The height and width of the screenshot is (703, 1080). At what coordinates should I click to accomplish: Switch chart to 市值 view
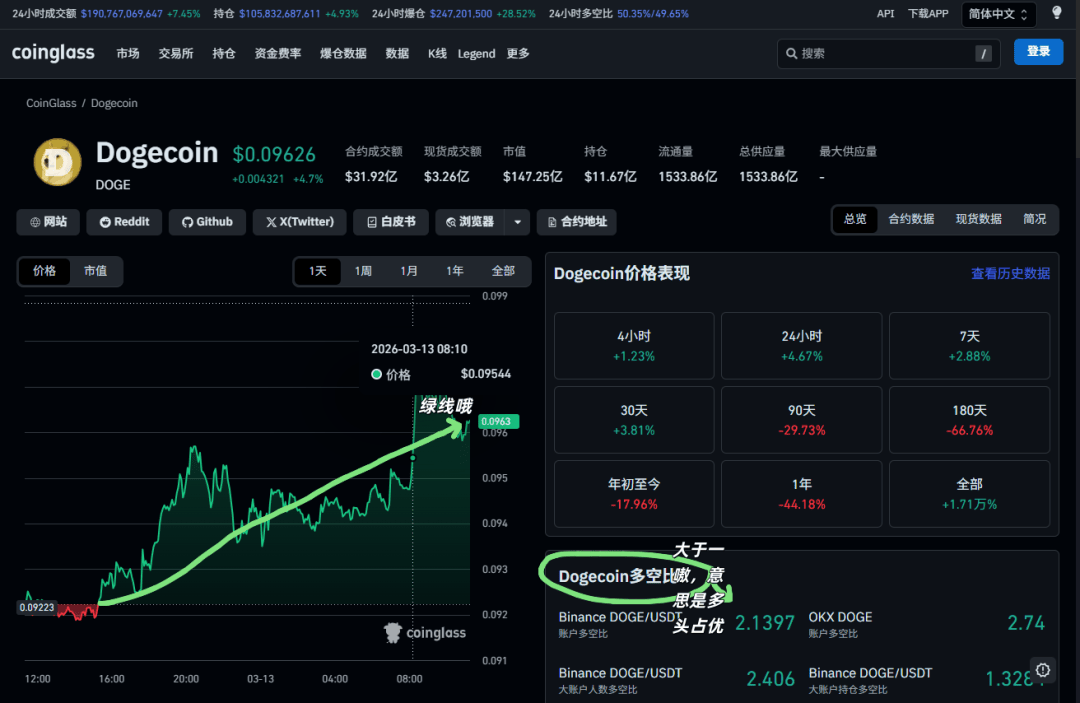(95, 271)
